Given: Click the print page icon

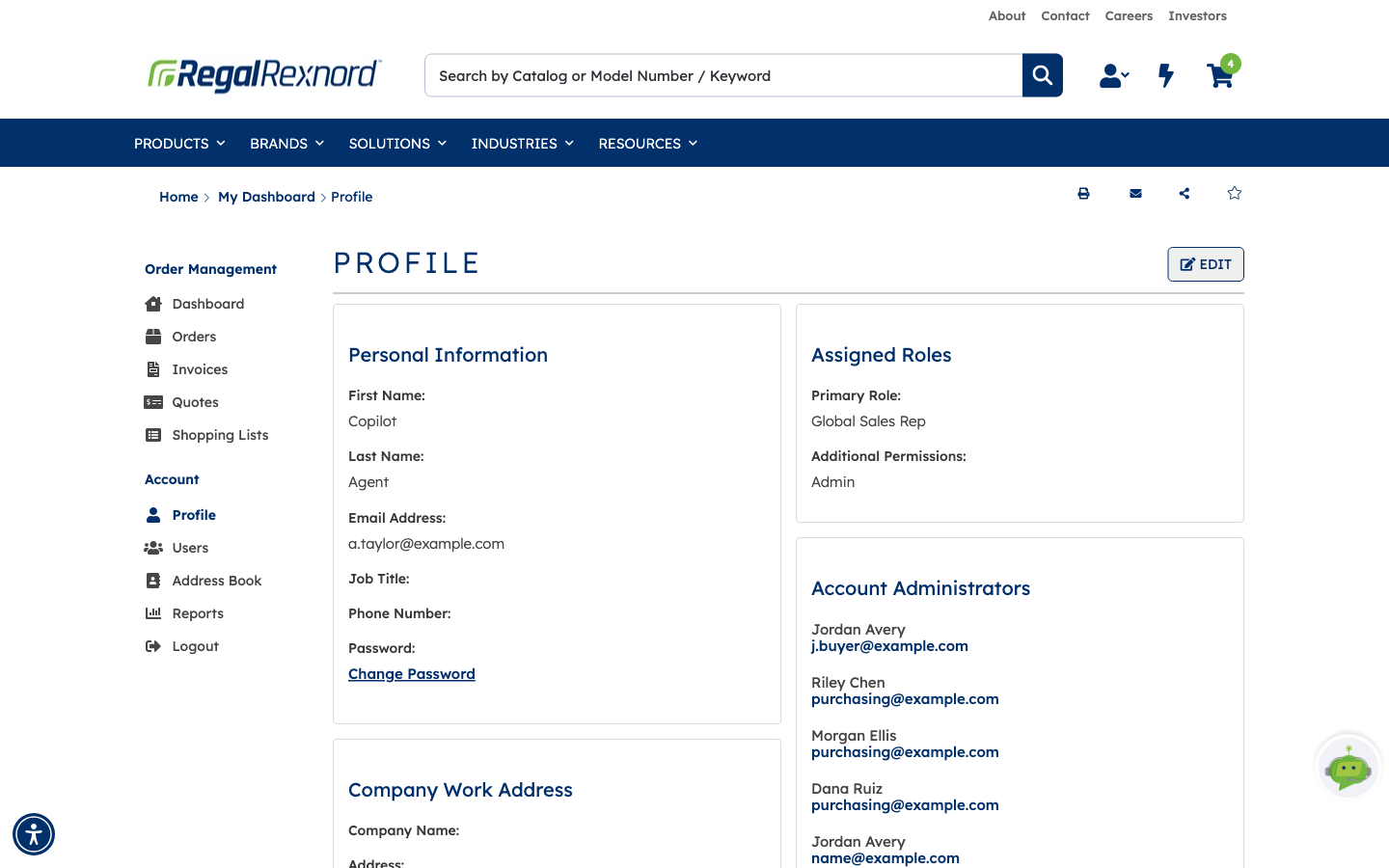Looking at the screenshot, I should pyautogui.click(x=1083, y=194).
